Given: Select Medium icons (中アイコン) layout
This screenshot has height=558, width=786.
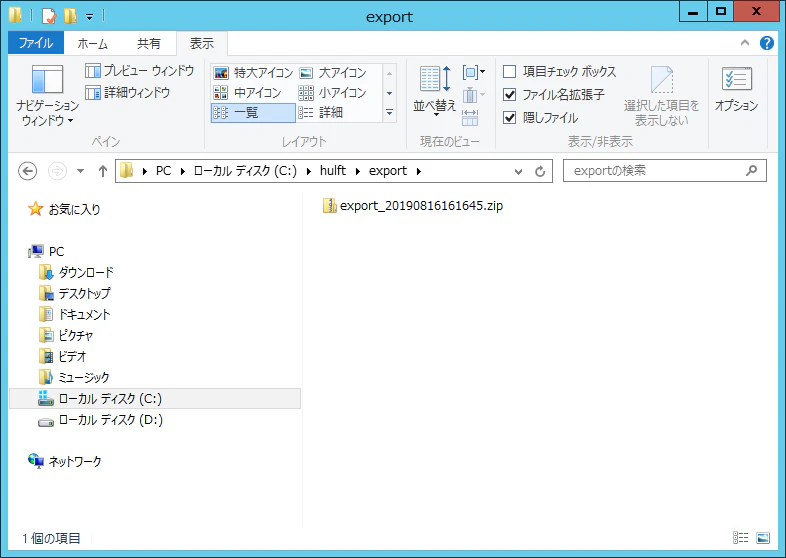Looking at the screenshot, I should coord(248,93).
